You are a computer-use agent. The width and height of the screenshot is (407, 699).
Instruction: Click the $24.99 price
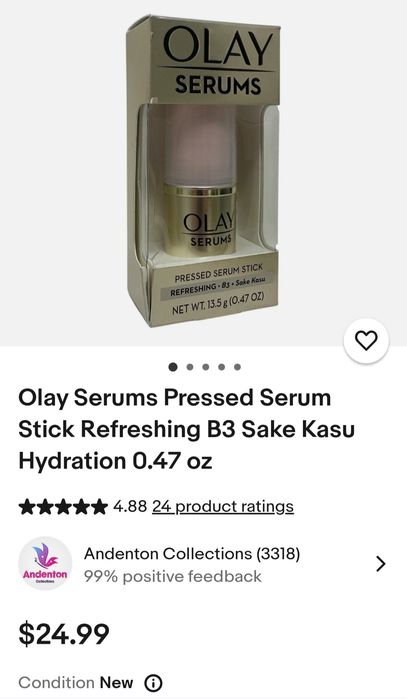64,634
